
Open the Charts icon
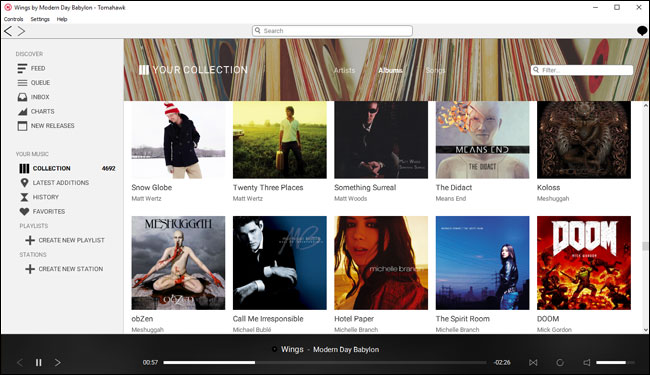coord(22,111)
